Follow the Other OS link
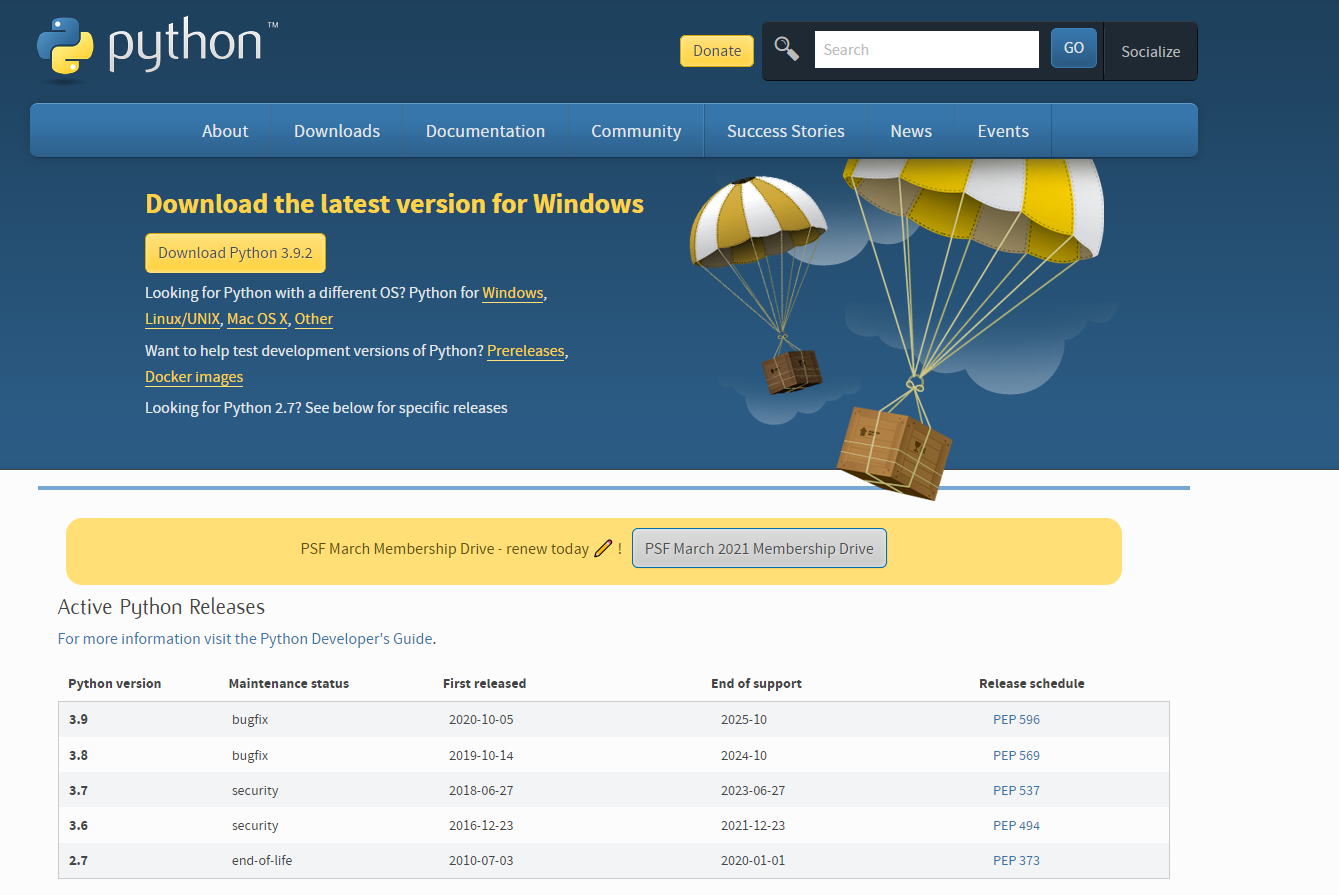This screenshot has height=895, width=1339. tap(314, 319)
